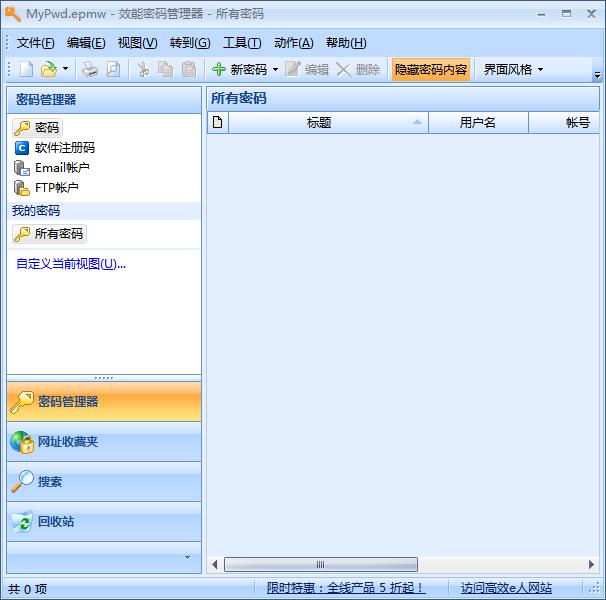This screenshot has height=600, width=606.
Task: Click the green plus 新密码 button
Action: pyautogui.click(x=240, y=70)
